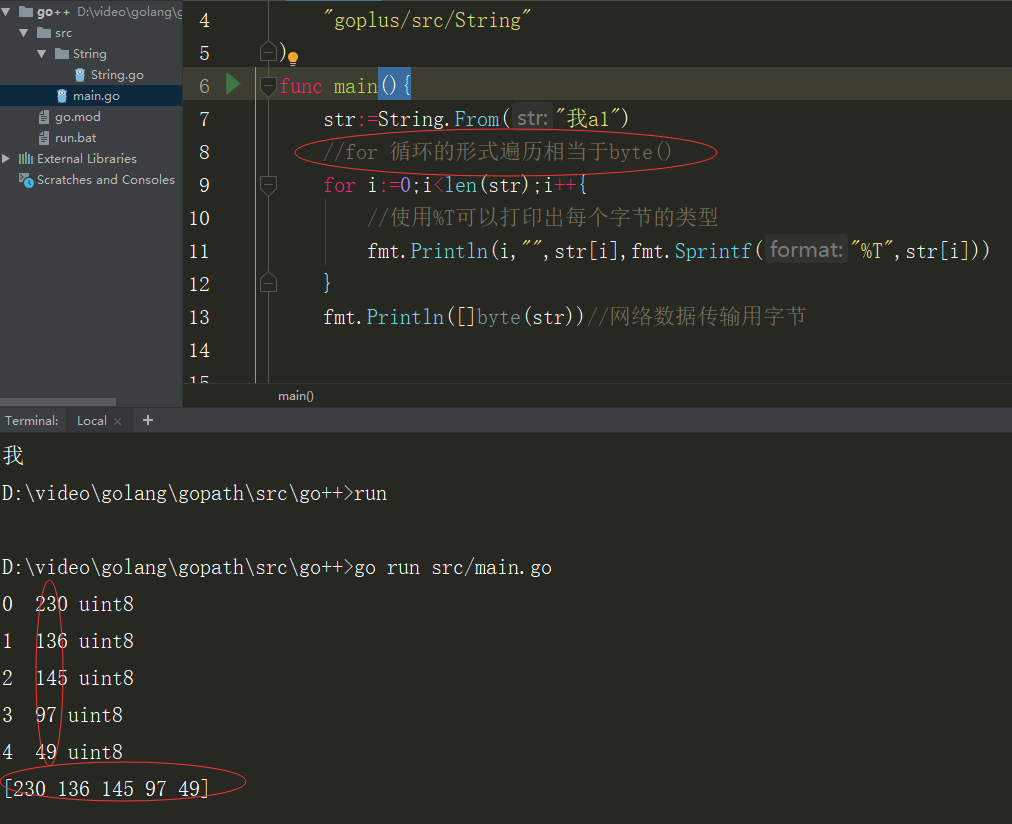Collapse the src folder arrow

tap(24, 33)
